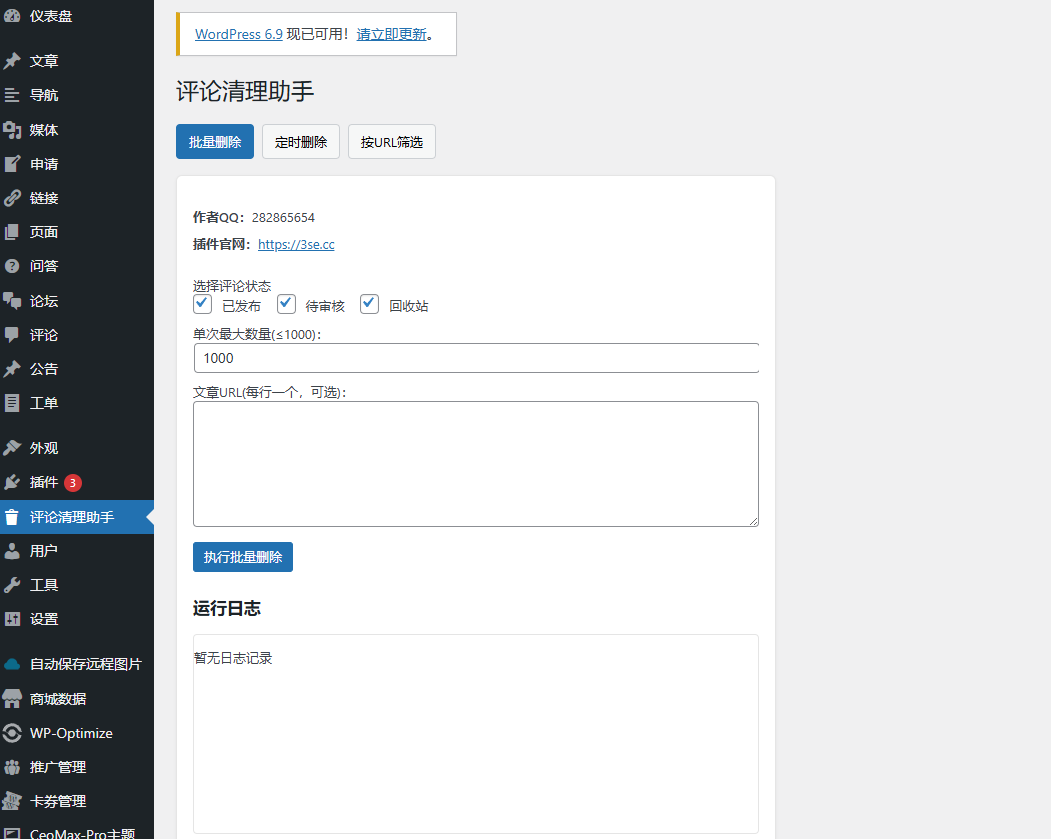Toggle the 待审核 checkbox
This screenshot has width=1051, height=839.
click(x=286, y=303)
